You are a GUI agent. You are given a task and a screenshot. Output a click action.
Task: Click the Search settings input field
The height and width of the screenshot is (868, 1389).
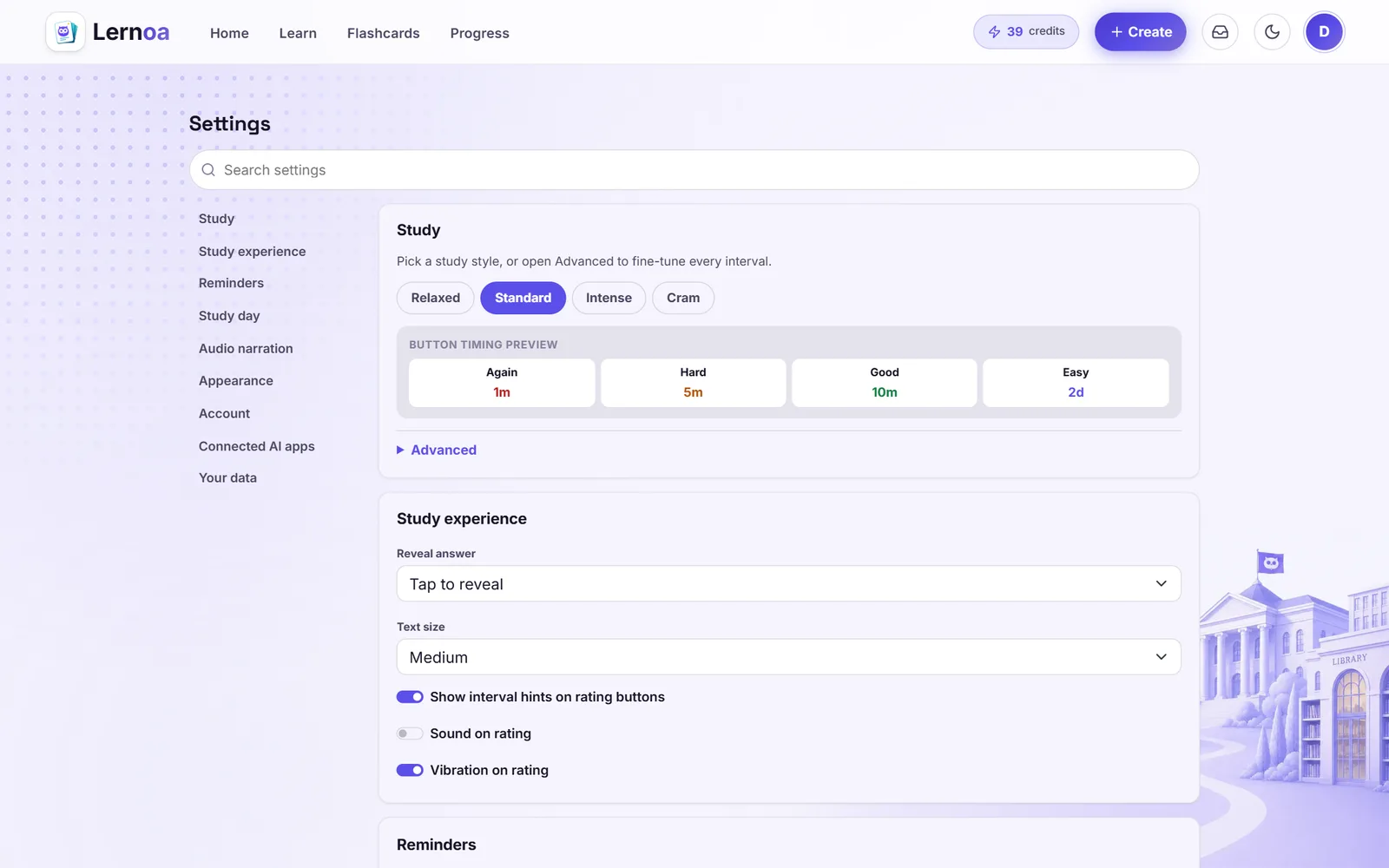click(x=694, y=170)
